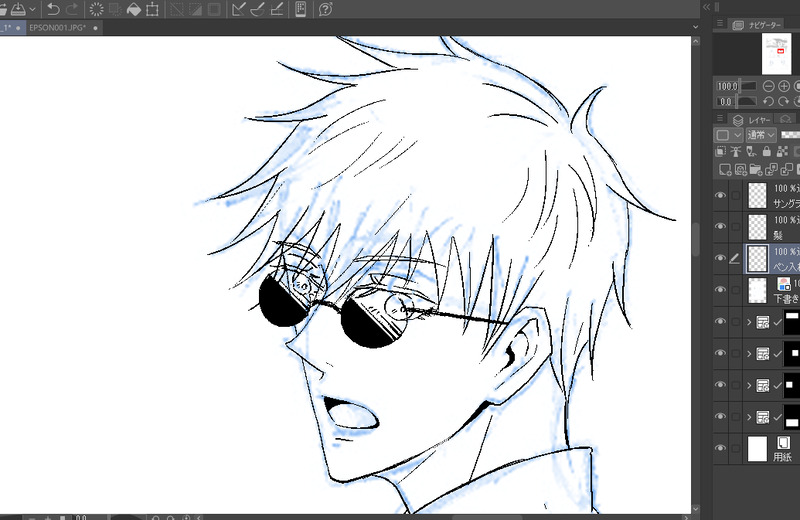Switch to EPSON001.JPG canvas tab
Image resolution: width=800 pixels, height=520 pixels.
(x=57, y=28)
